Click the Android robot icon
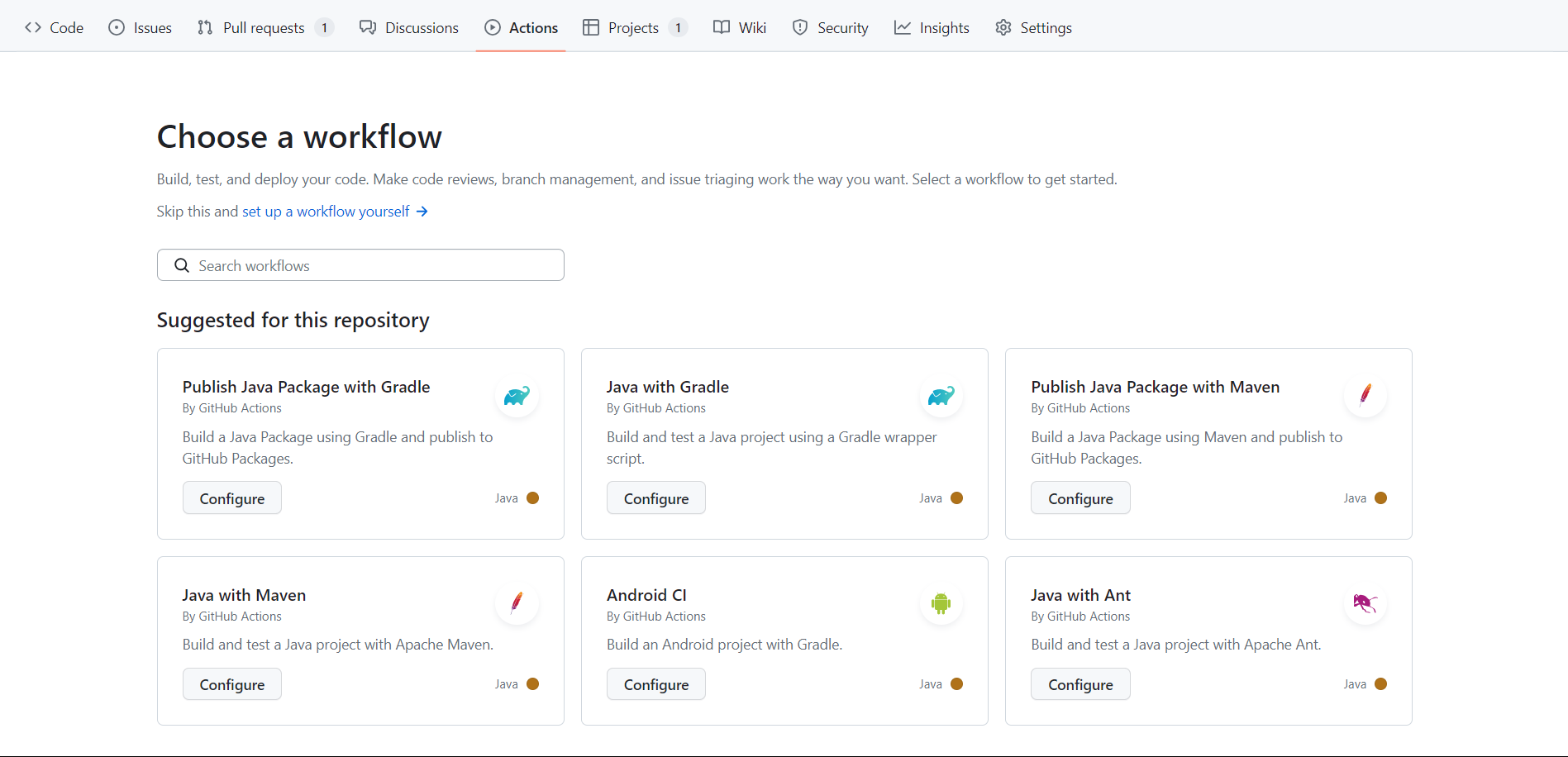Viewport: 1568px width, 757px height. [x=941, y=603]
